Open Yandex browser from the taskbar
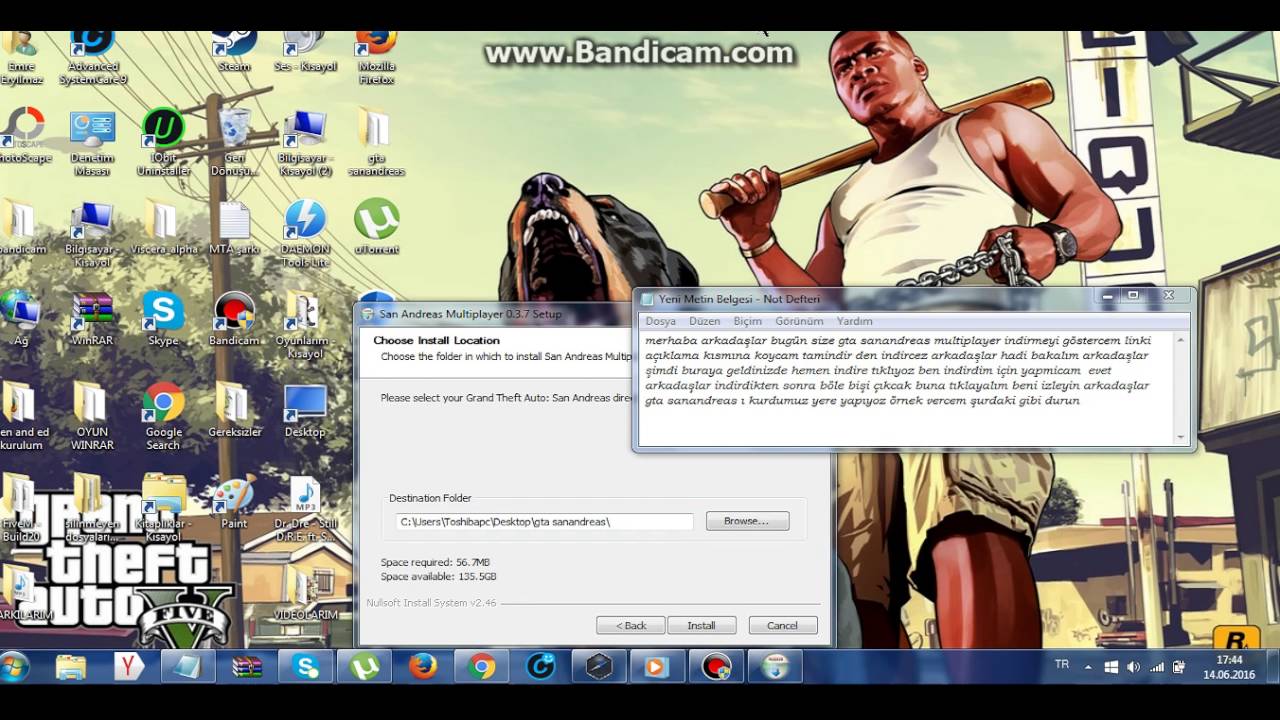 point(129,666)
